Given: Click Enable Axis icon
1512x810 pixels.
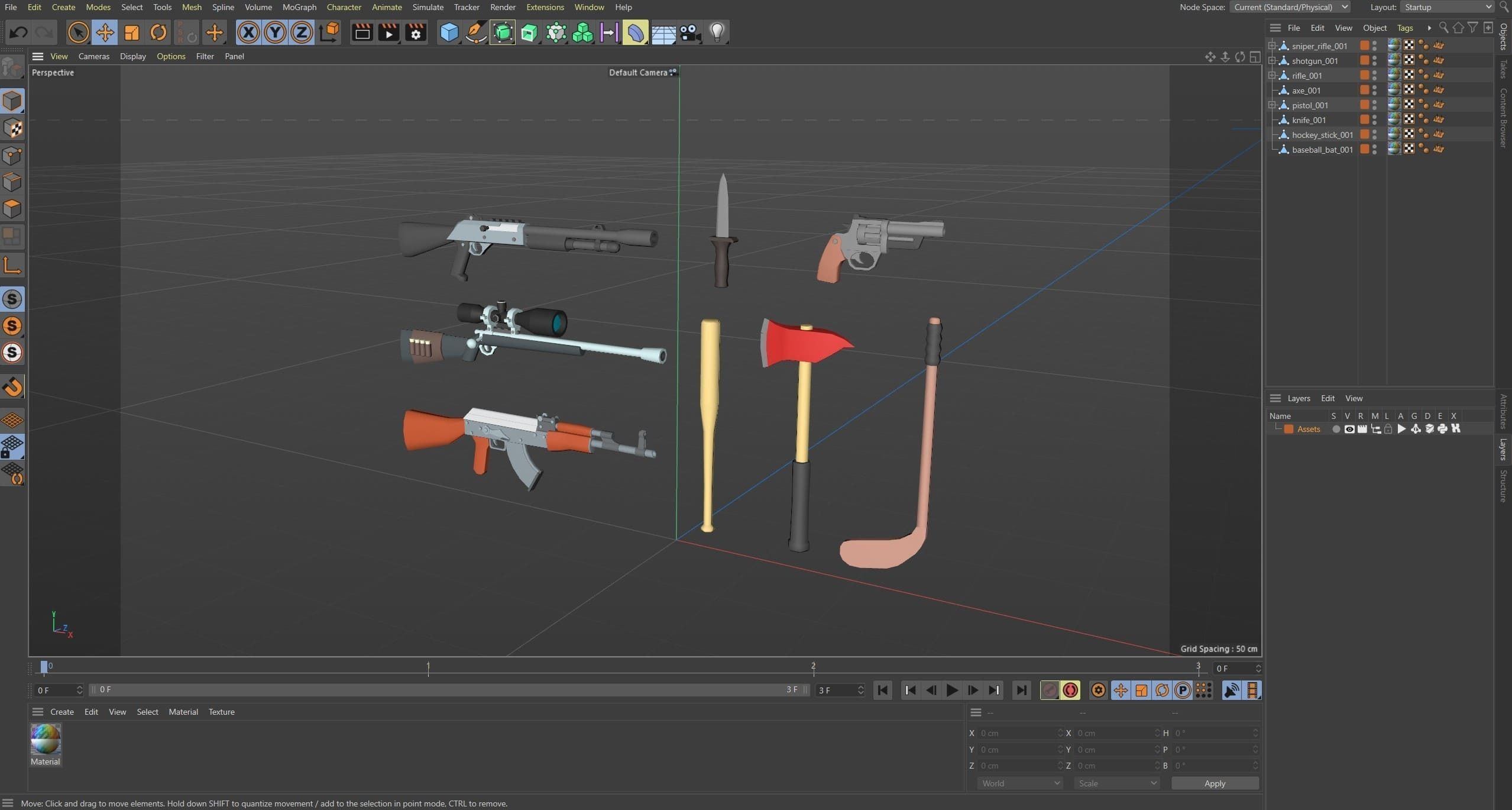Looking at the screenshot, I should pyautogui.click(x=12, y=264).
